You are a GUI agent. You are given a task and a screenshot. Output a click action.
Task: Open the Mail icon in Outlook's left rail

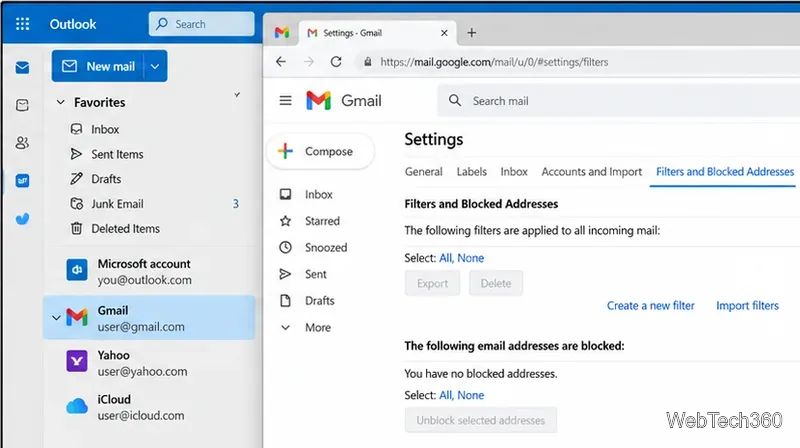22,67
